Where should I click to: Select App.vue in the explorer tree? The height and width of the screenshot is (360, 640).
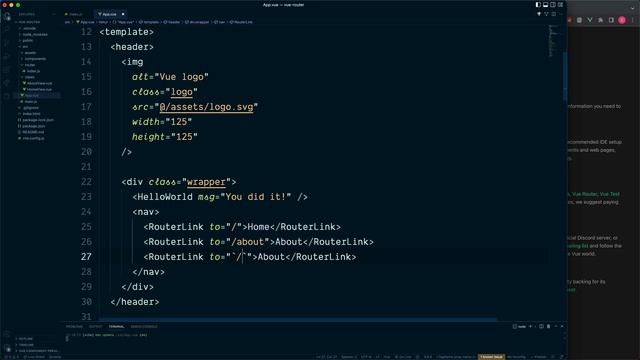coord(31,96)
